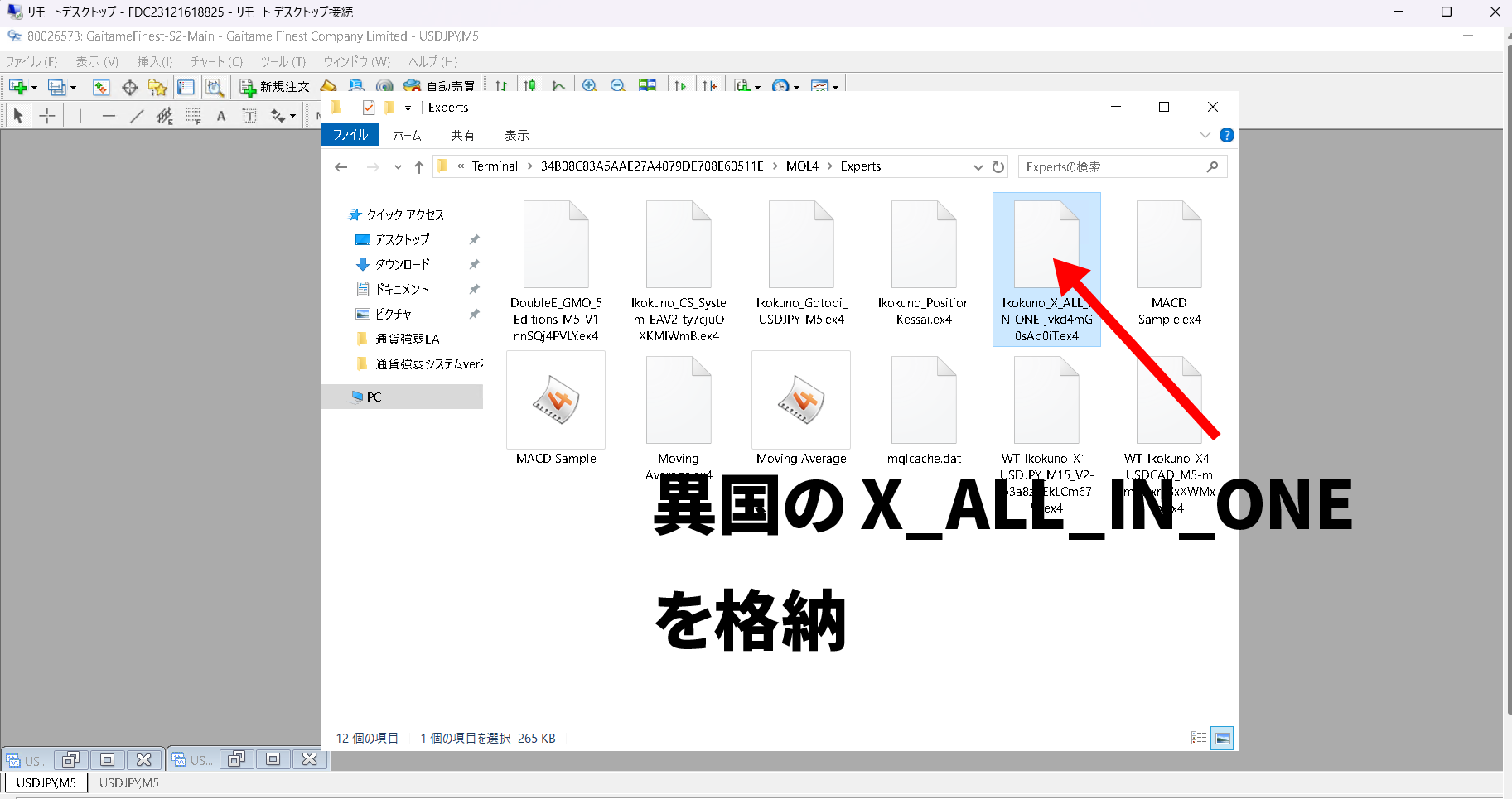Click the zoom in chart icon
Viewport: 1512px width, 799px height.
click(x=590, y=86)
